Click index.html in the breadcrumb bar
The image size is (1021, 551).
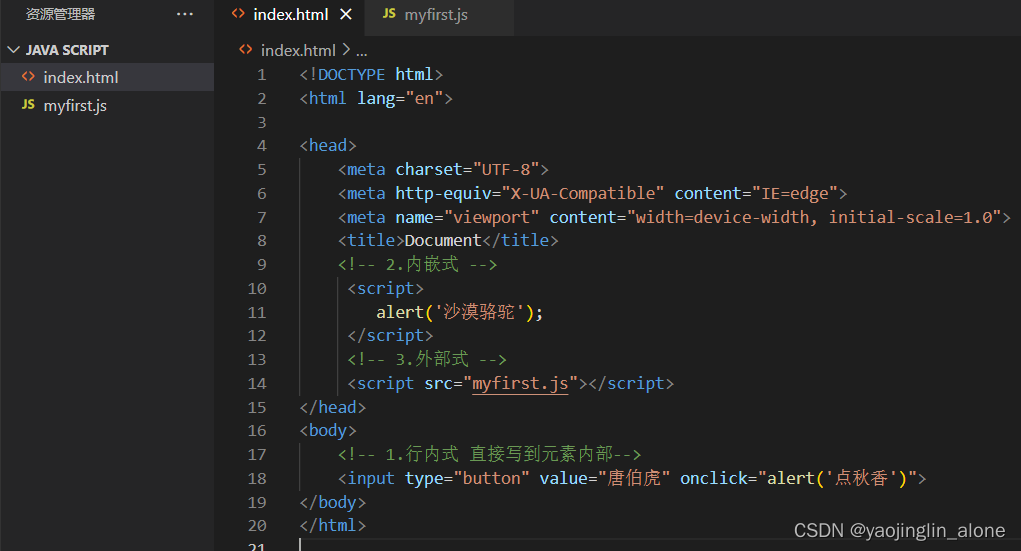[298, 50]
